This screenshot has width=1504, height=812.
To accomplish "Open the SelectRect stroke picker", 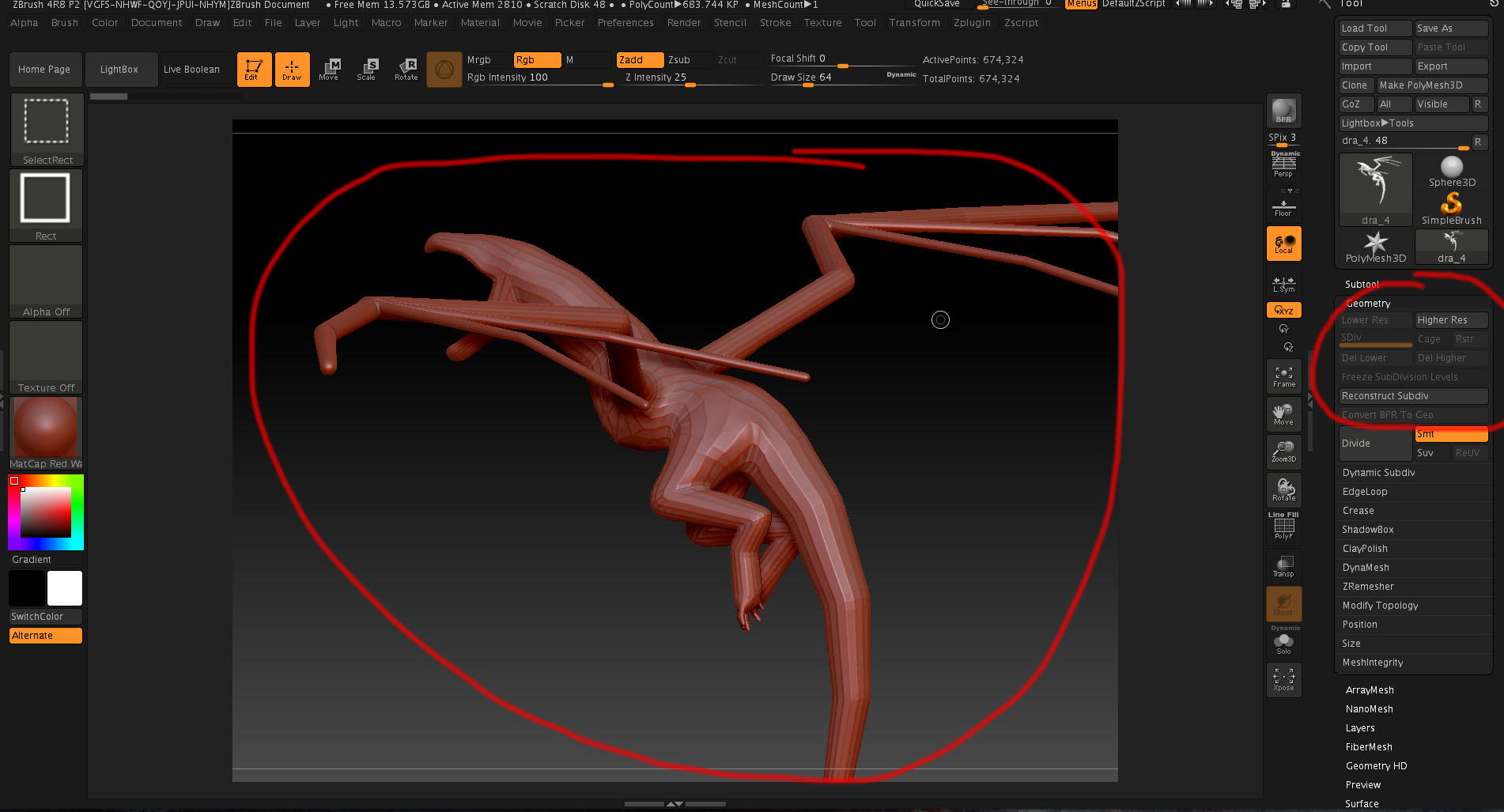I will pos(47,130).
